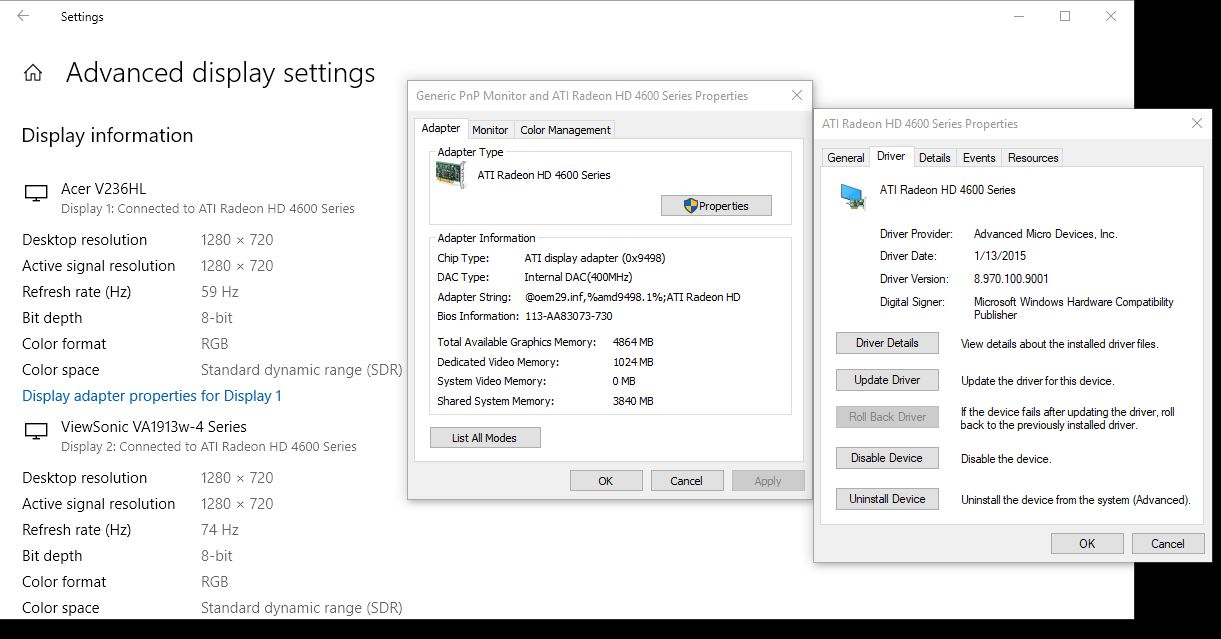Click the Roll Back Driver button

click(x=887, y=417)
